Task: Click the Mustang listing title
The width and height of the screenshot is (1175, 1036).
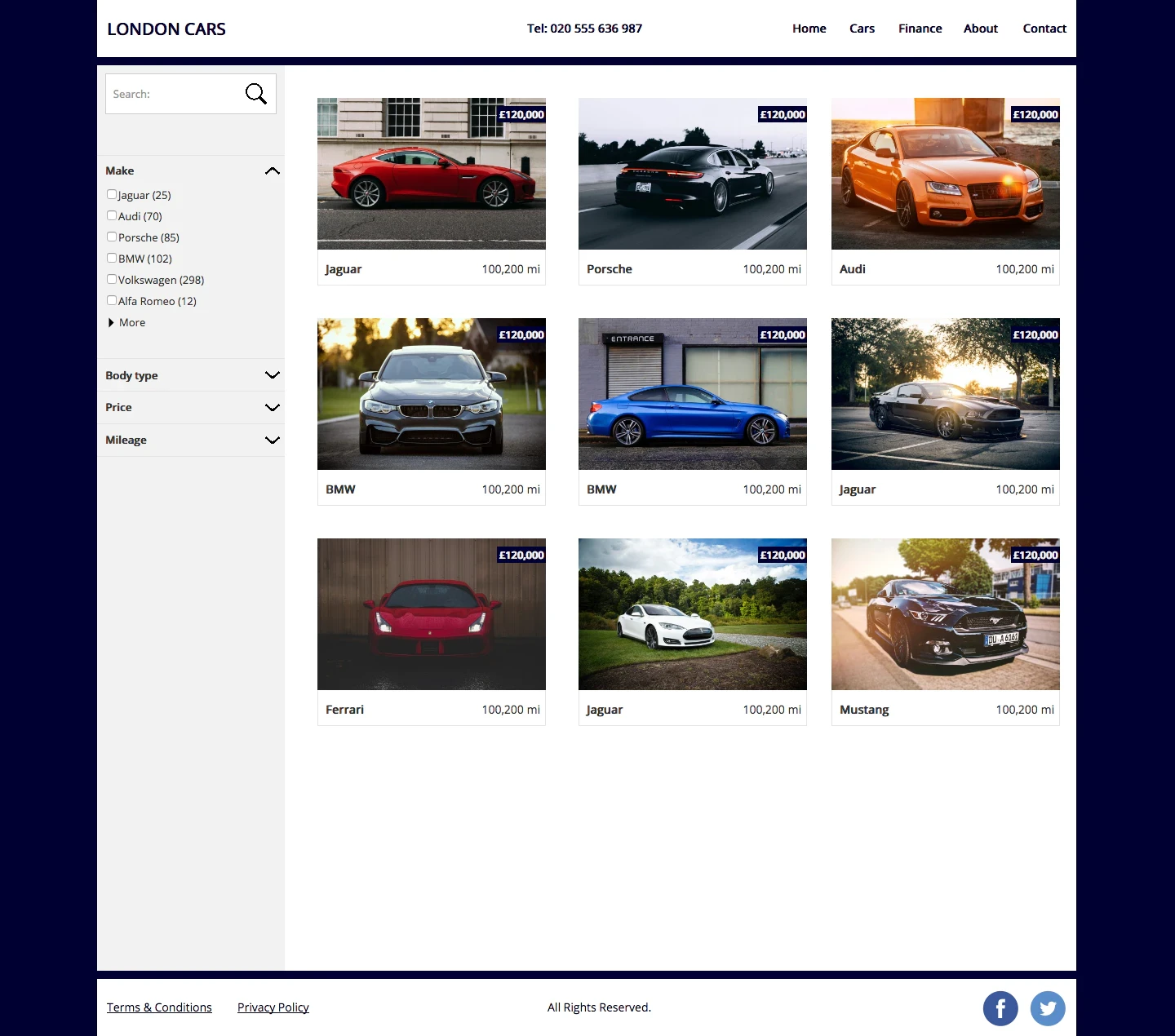Action: pyautogui.click(x=864, y=710)
